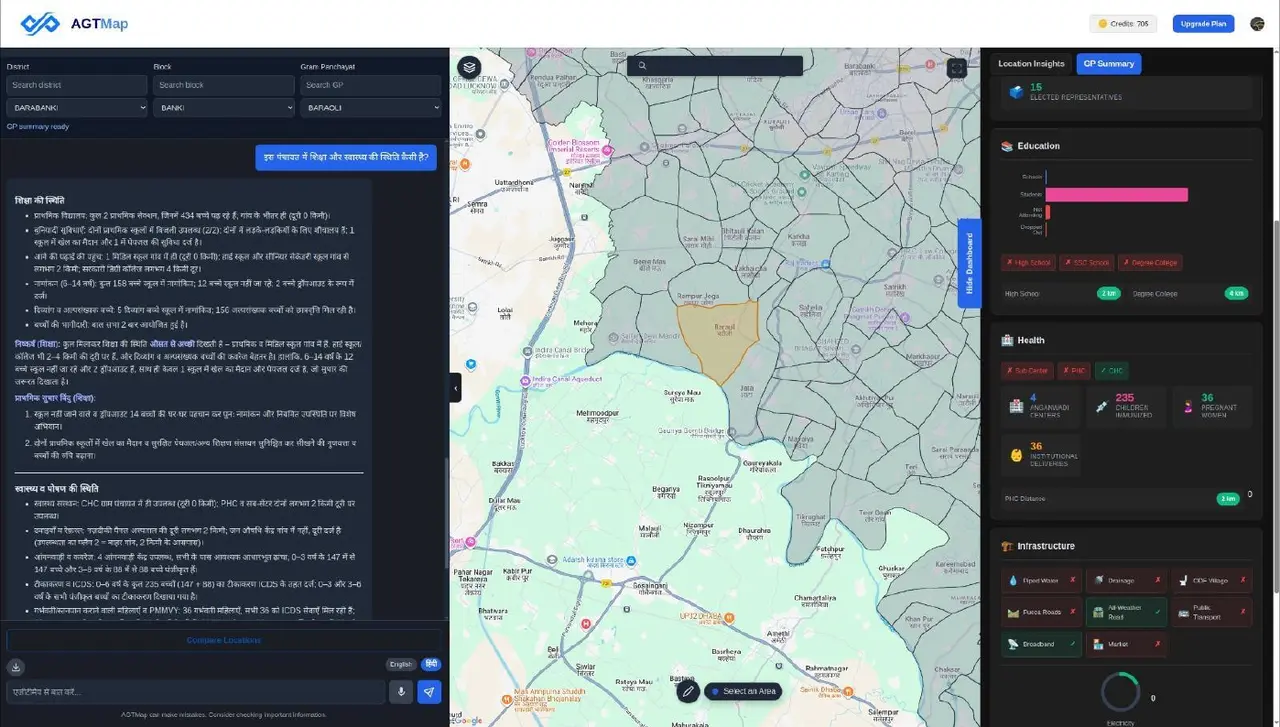The image size is (1280, 727).
Task: Open the user avatar at top right
Action: (x=1257, y=24)
